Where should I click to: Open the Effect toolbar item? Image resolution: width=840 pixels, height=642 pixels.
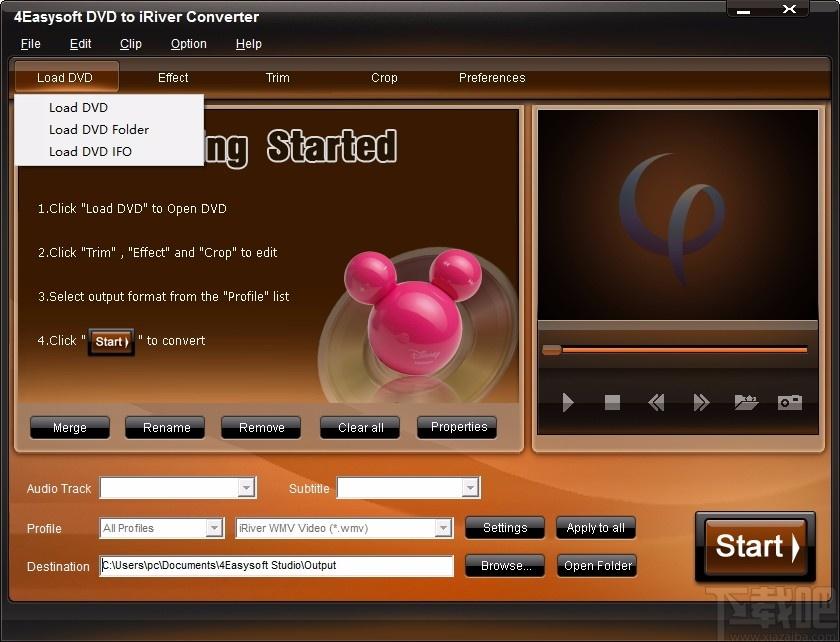coord(173,78)
